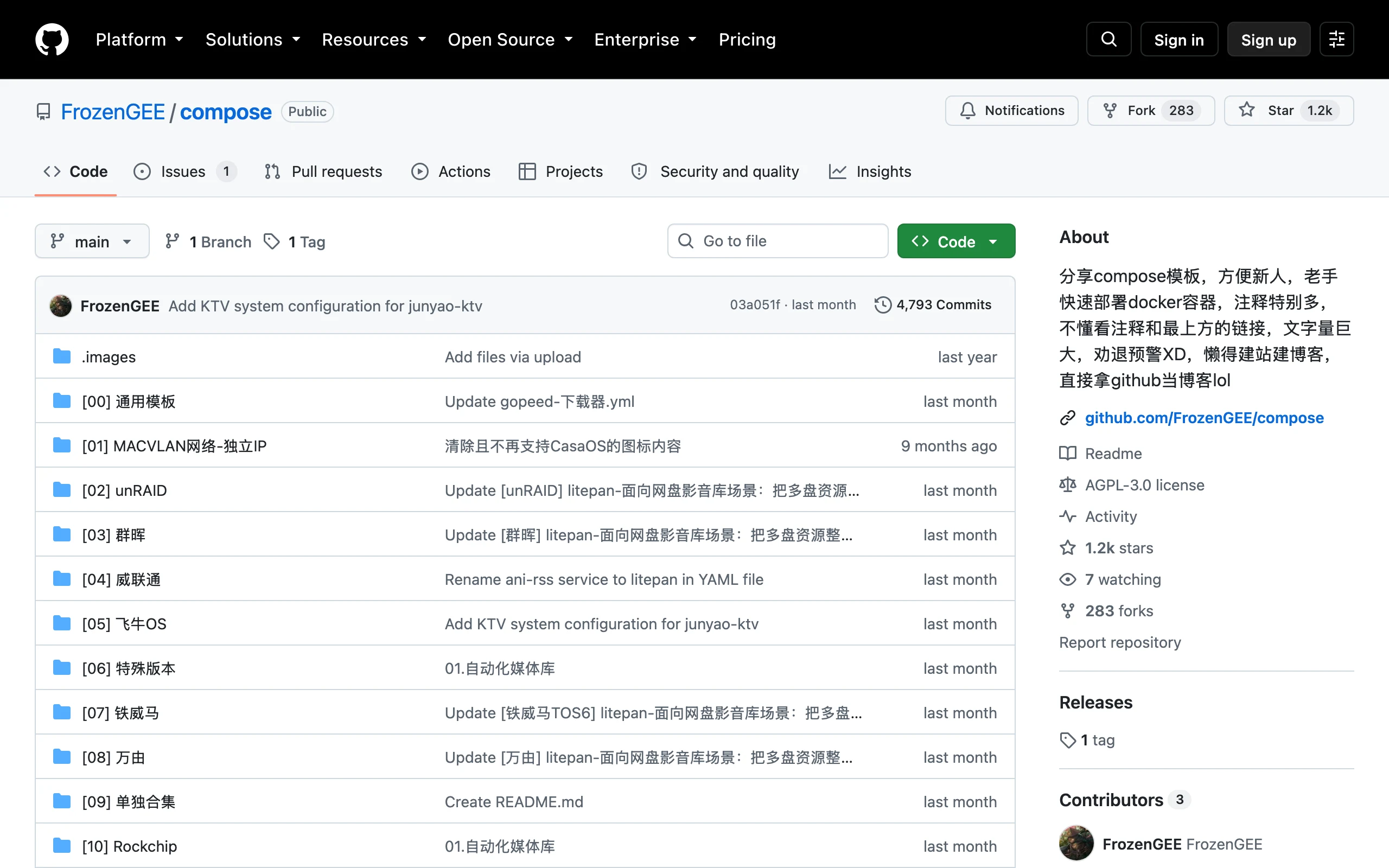The image size is (1389, 868).
Task: Open the [03] 群晖 folder
Action: click(113, 535)
